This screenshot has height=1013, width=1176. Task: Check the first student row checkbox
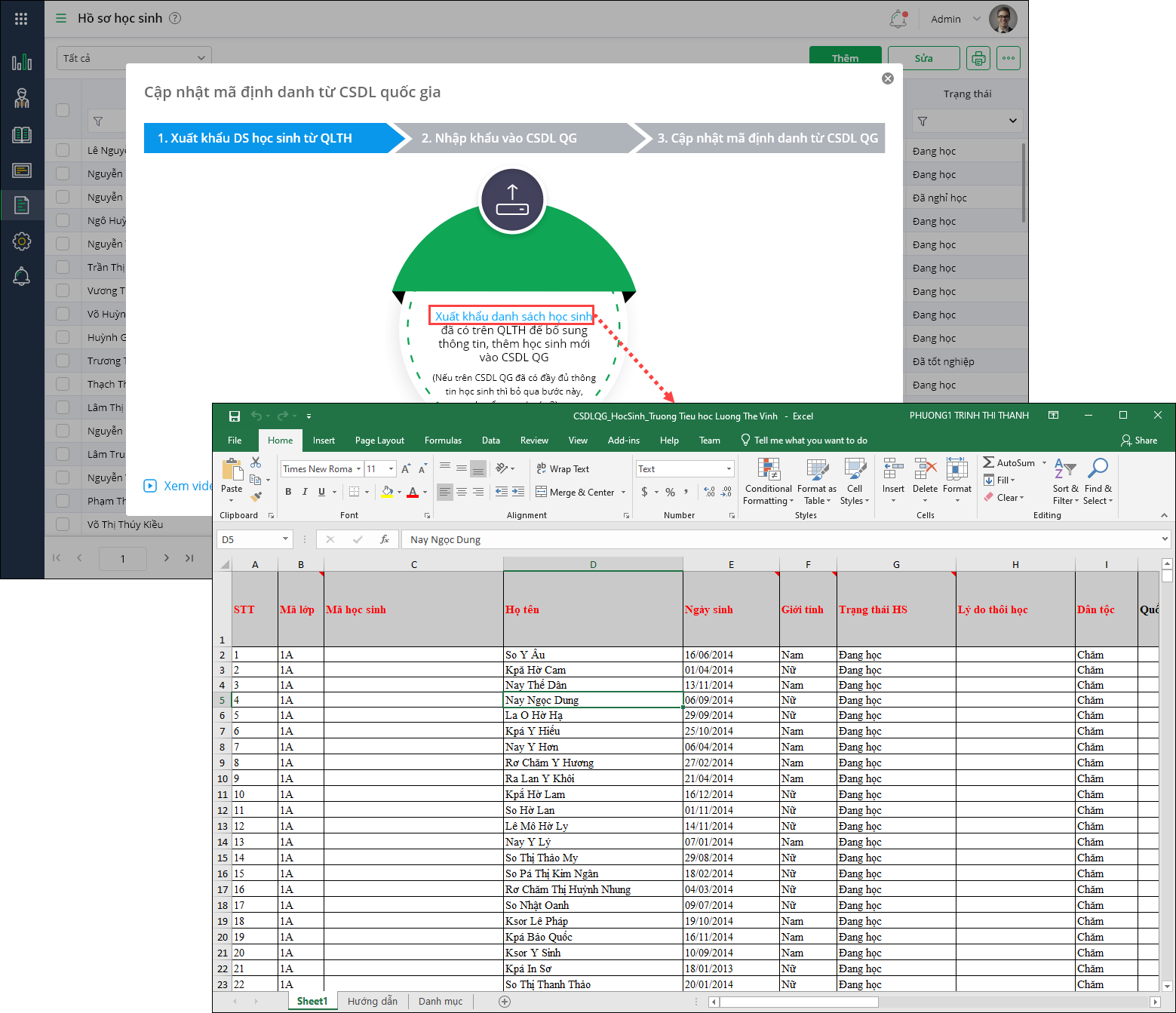click(63, 150)
